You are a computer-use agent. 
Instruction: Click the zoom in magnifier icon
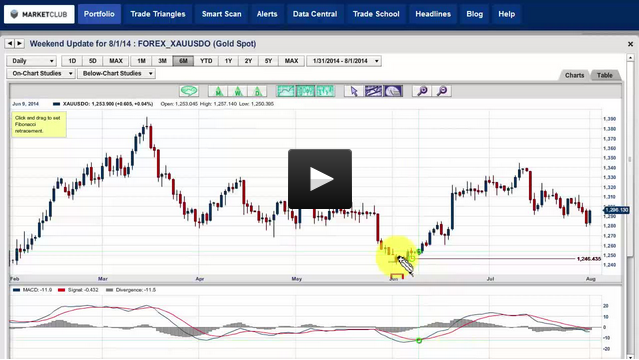click(422, 91)
